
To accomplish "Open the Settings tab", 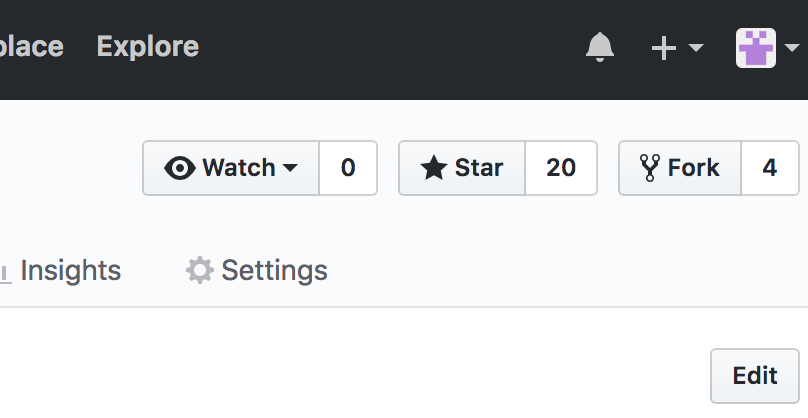I will (x=274, y=270).
